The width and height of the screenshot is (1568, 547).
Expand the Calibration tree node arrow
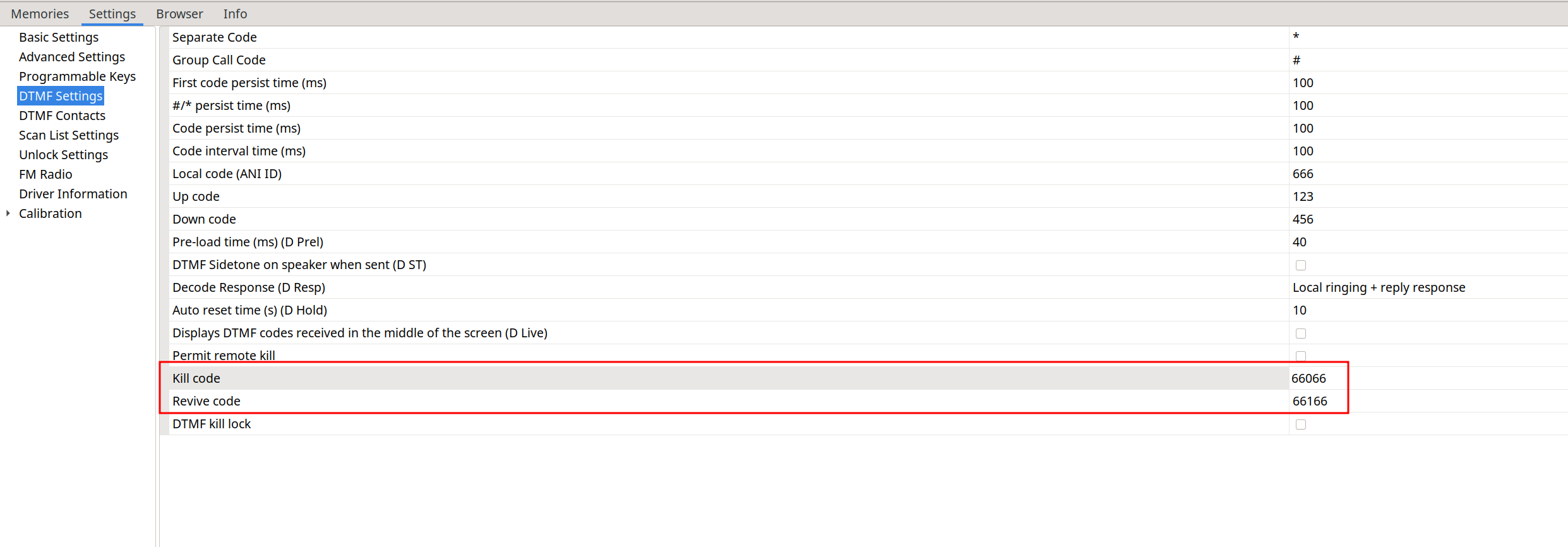tap(8, 213)
